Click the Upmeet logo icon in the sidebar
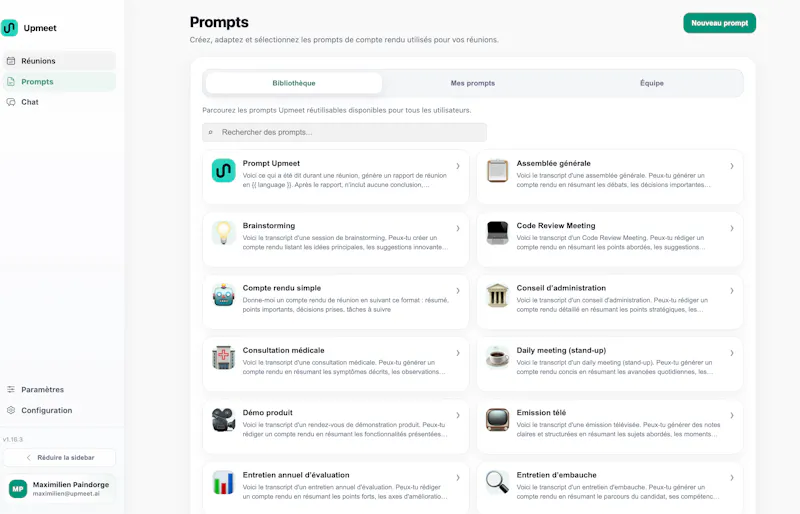The image size is (800, 514). coord(9,28)
